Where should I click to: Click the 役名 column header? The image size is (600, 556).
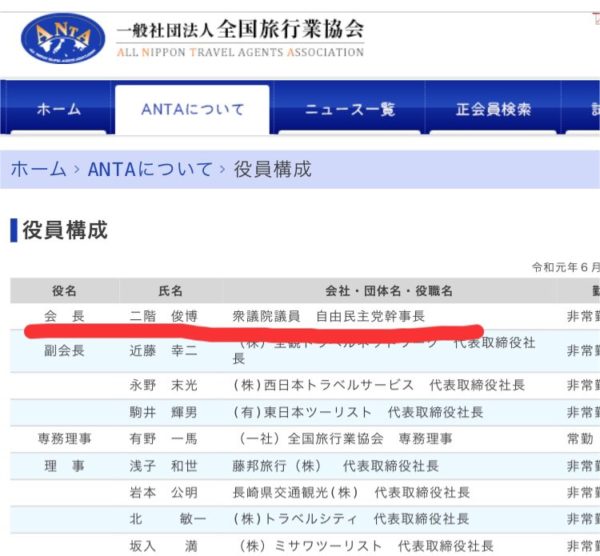tap(64, 291)
